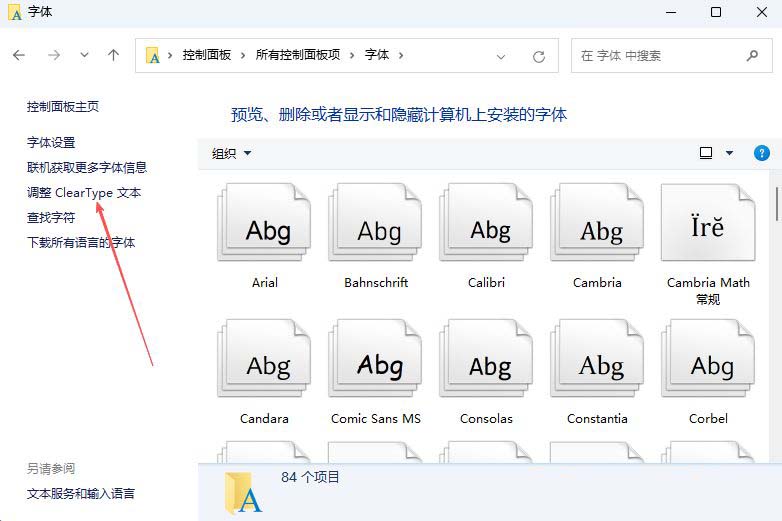This screenshot has width=782, height=521.
Task: Select the Calibri font family icon
Action: coord(486,222)
